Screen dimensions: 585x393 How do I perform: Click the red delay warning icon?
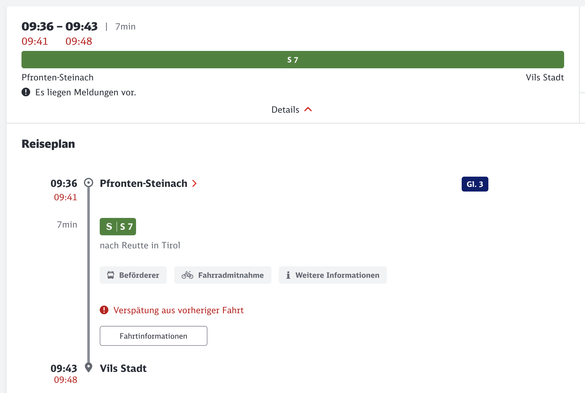click(104, 310)
